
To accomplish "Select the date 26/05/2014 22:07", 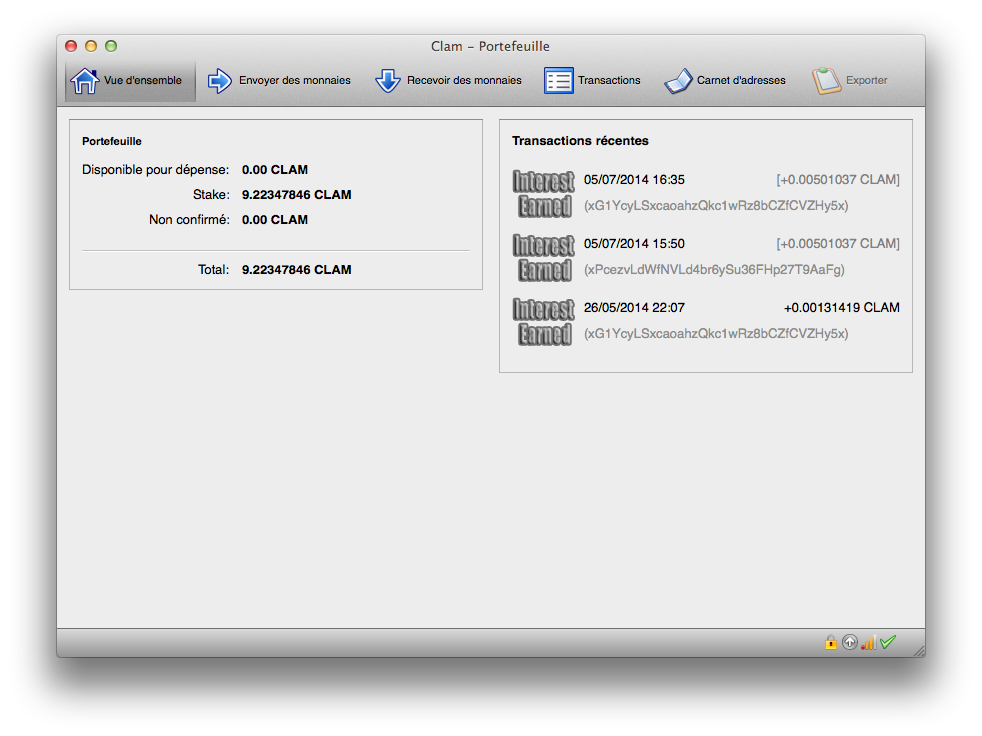I will pyautogui.click(x=634, y=308).
